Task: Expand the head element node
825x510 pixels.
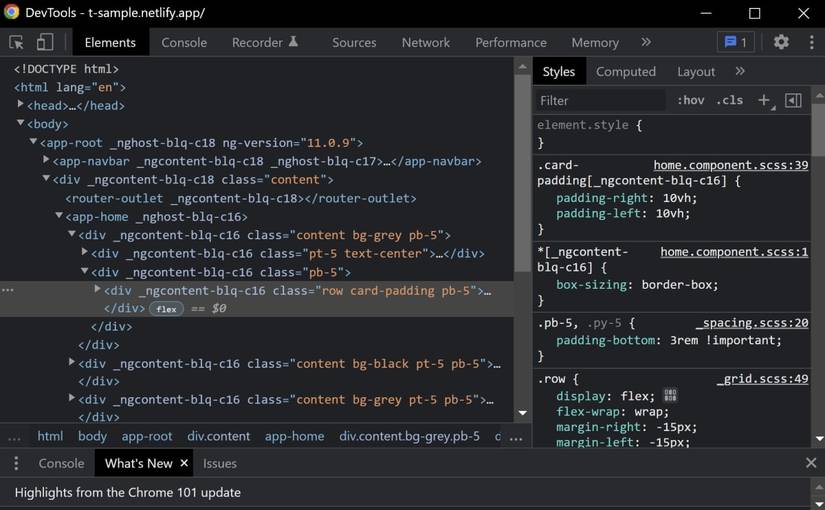Action: tap(20, 105)
